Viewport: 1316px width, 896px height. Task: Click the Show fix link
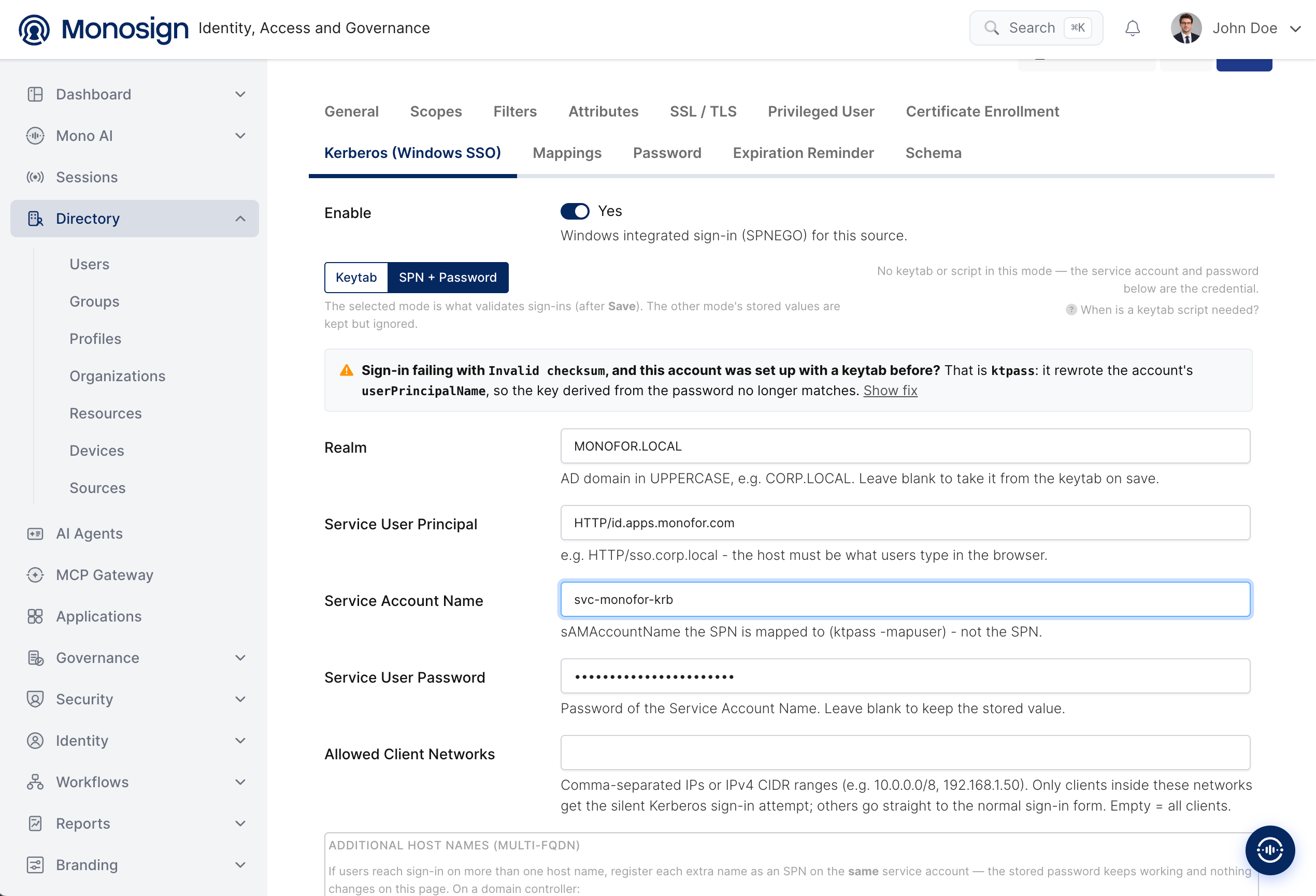[890, 391]
